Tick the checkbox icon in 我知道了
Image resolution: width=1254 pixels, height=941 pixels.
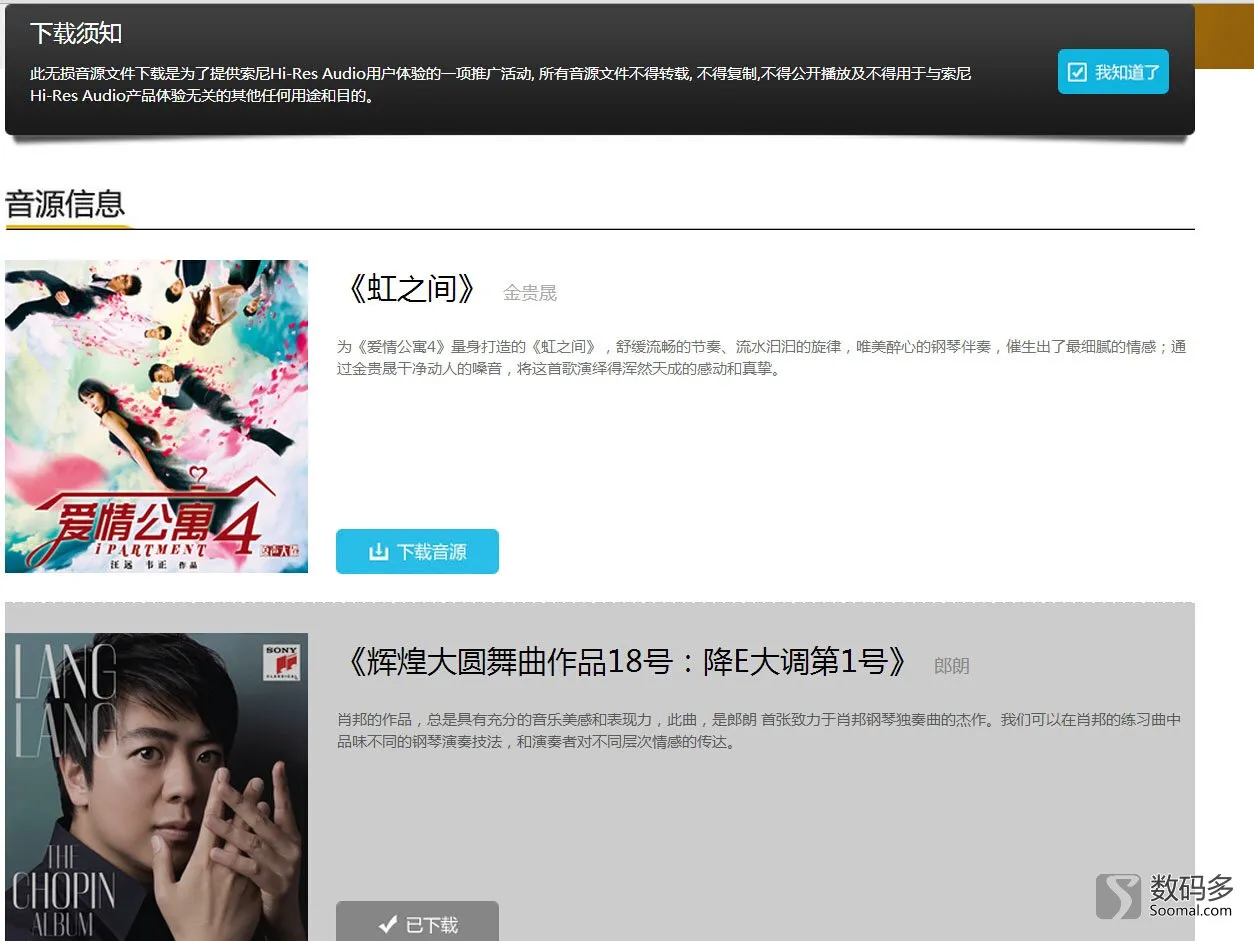coord(1077,72)
